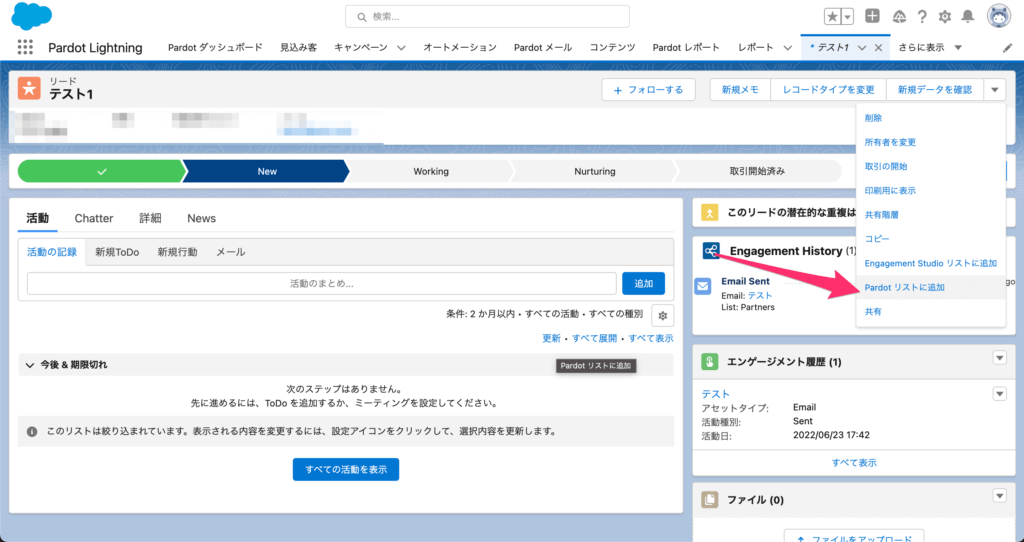
Task: Click the pencil icon to edit navigation
Action: 1008,48
